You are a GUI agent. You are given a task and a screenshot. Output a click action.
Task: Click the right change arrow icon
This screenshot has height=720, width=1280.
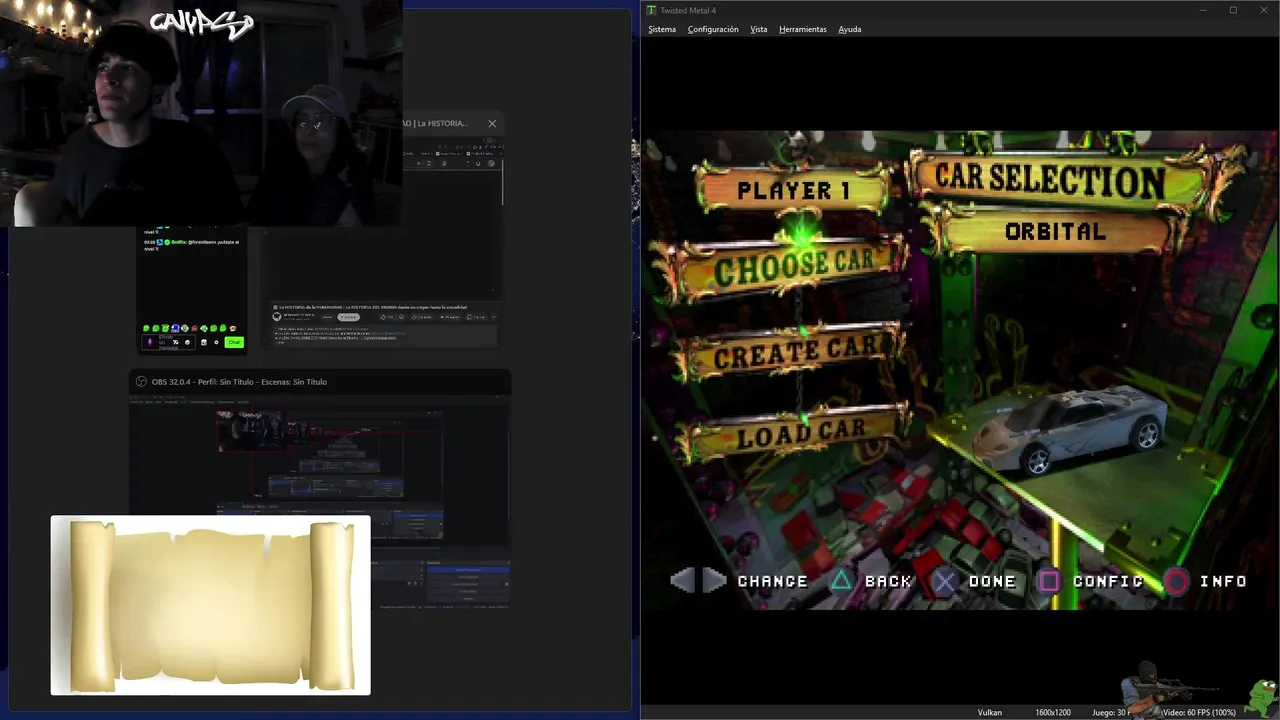click(714, 580)
